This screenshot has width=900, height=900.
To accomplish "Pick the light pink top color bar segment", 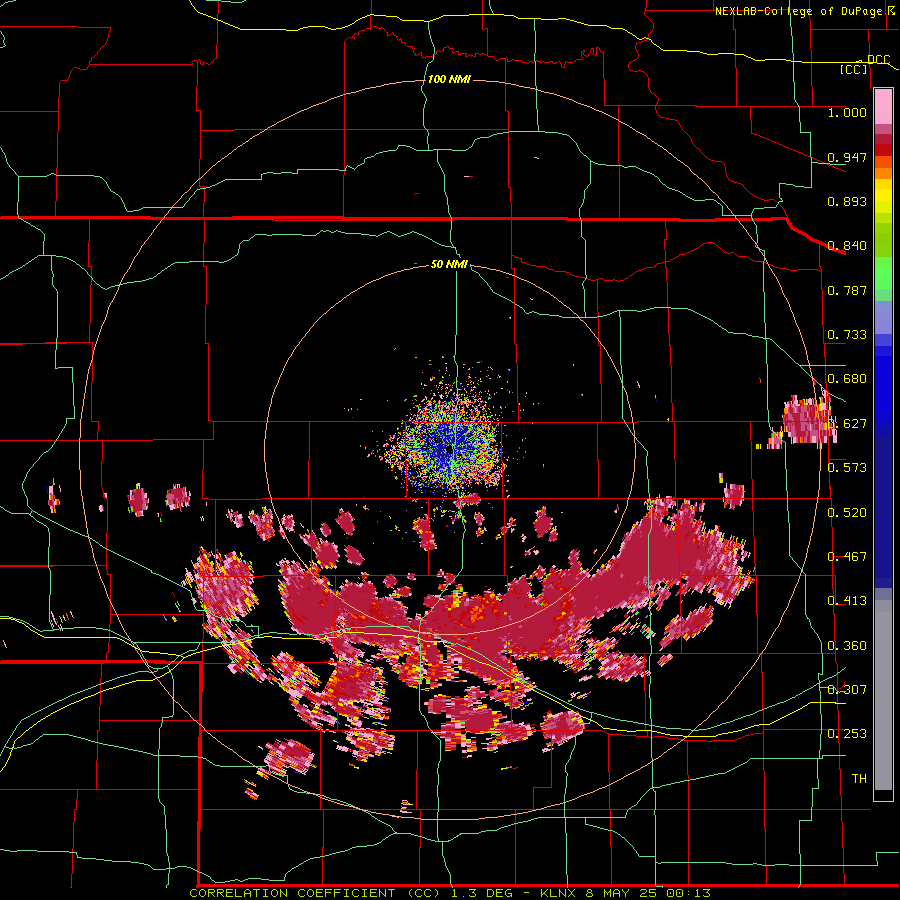I will 883,106.
